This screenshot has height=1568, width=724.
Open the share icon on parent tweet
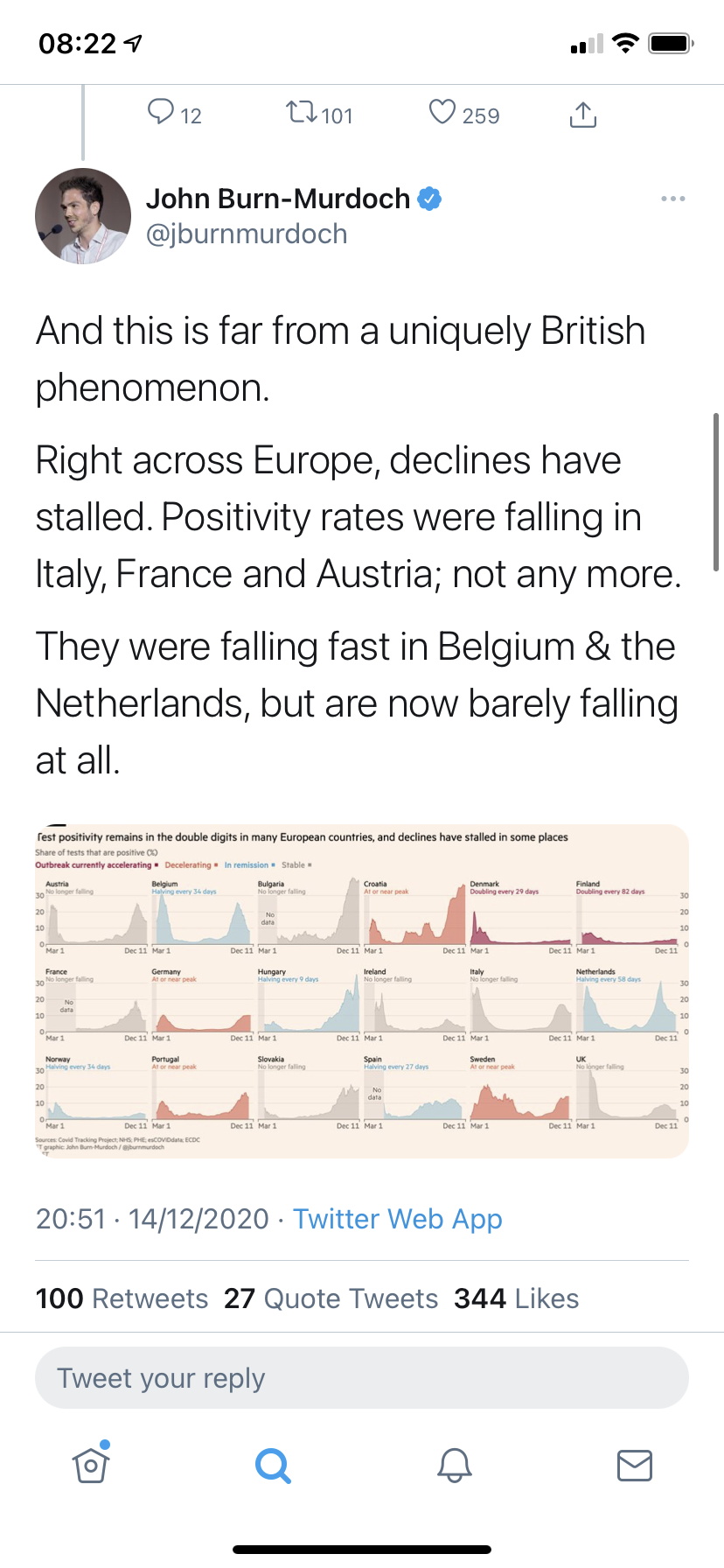[x=583, y=114]
